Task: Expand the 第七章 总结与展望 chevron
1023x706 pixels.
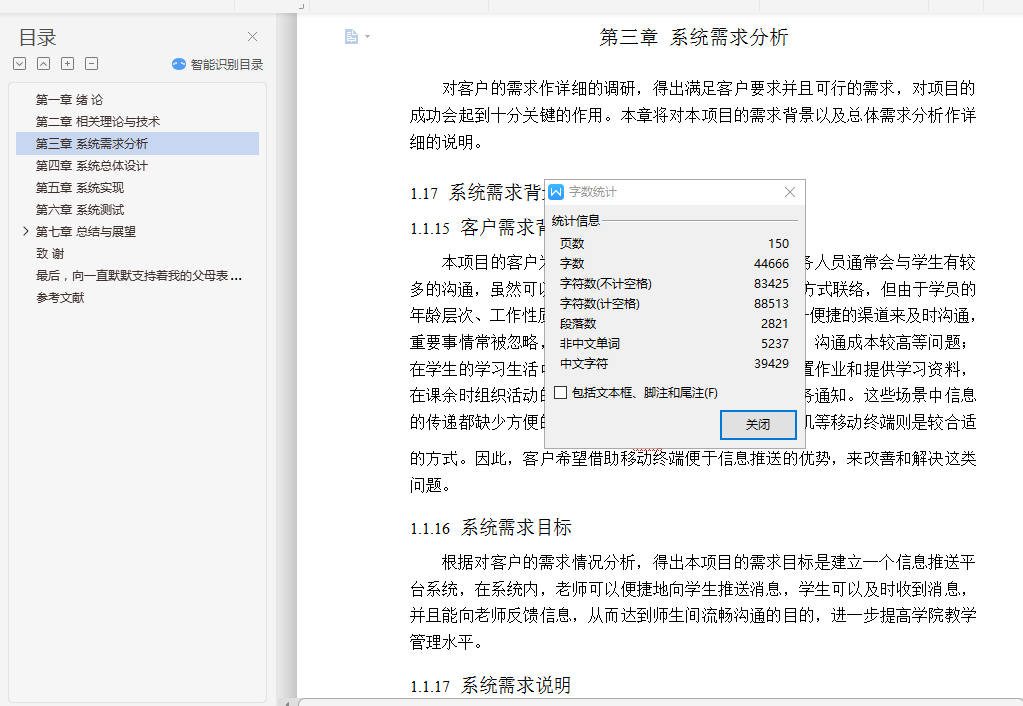Action: pyautogui.click(x=25, y=231)
